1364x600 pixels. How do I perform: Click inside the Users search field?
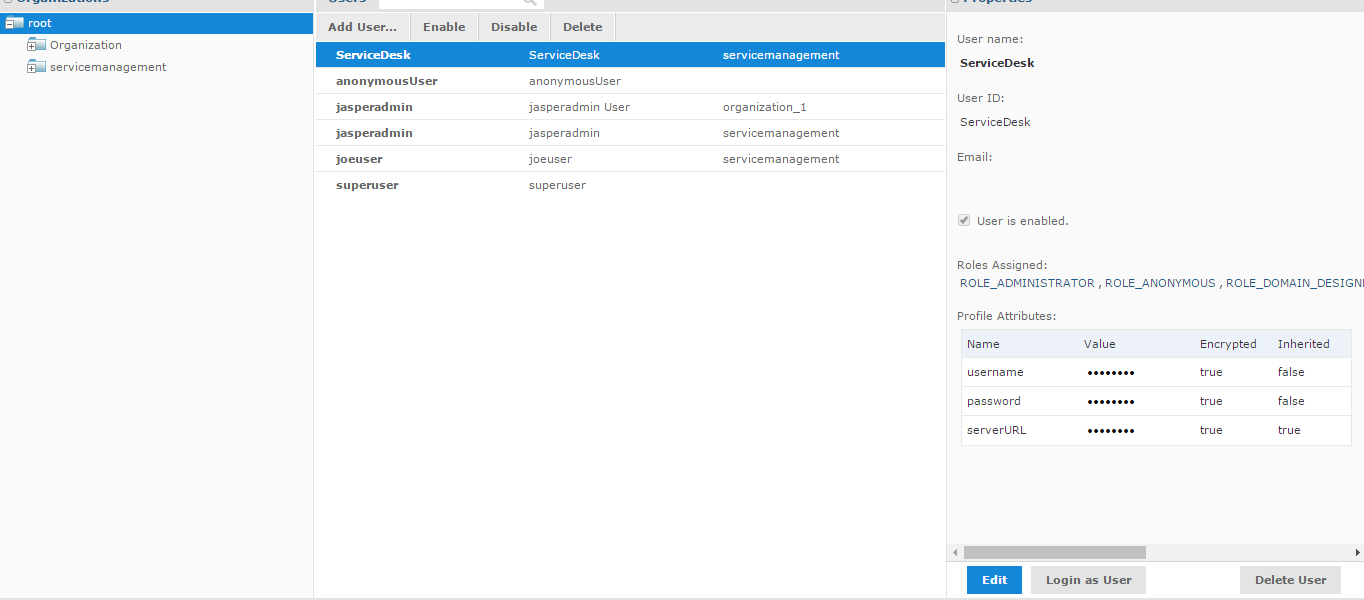point(450,3)
